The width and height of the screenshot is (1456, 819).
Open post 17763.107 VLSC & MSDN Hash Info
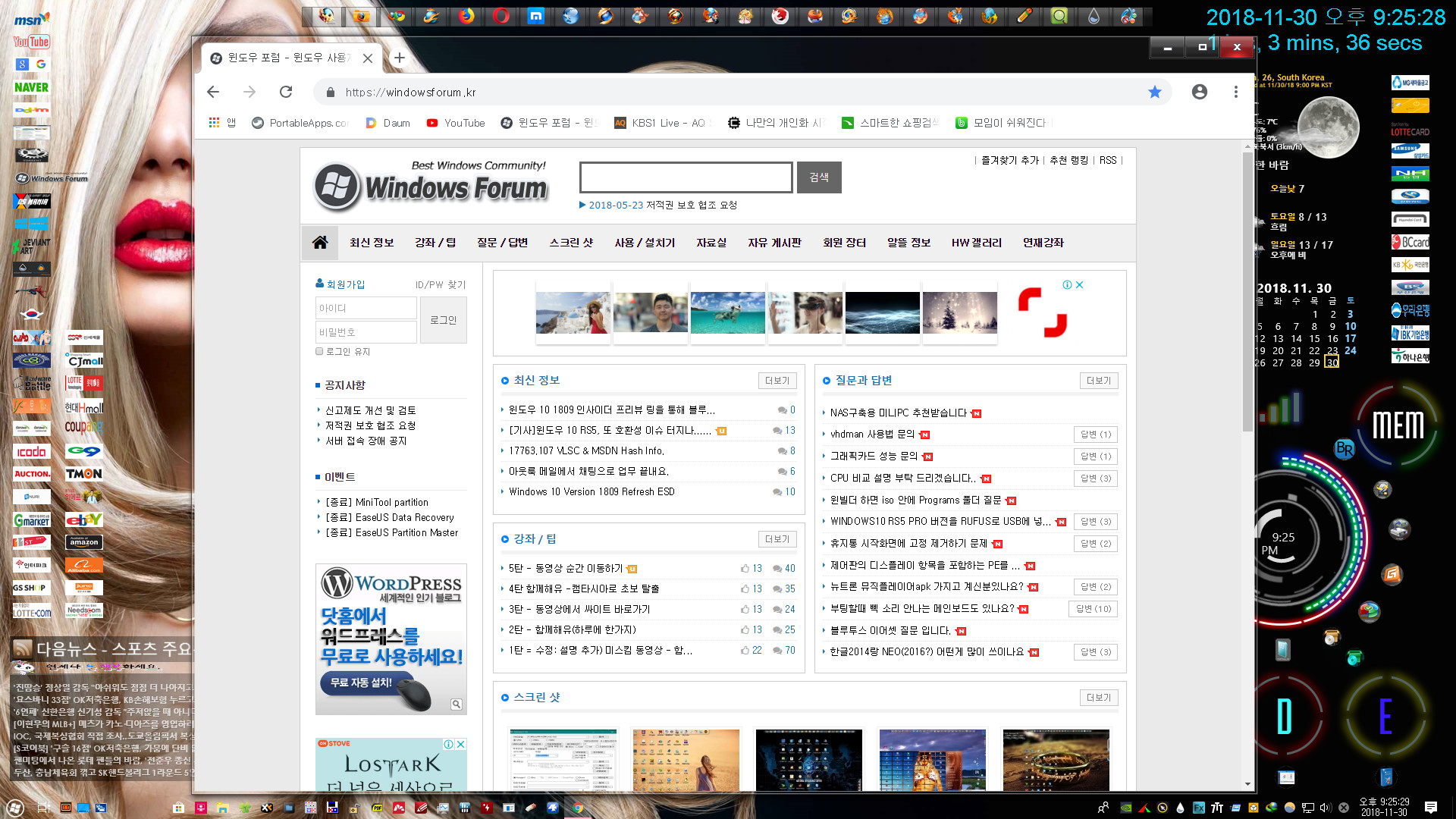click(x=586, y=450)
